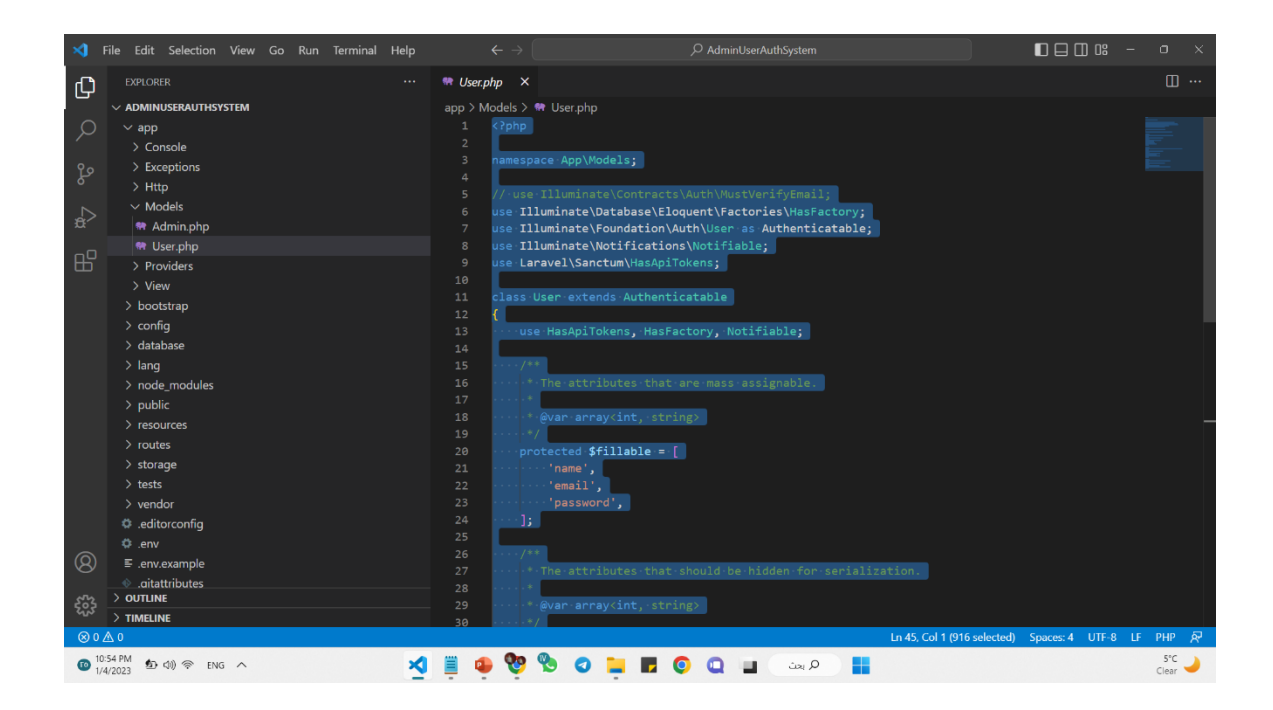
Task: Expand the Http folder
Action: point(156,187)
